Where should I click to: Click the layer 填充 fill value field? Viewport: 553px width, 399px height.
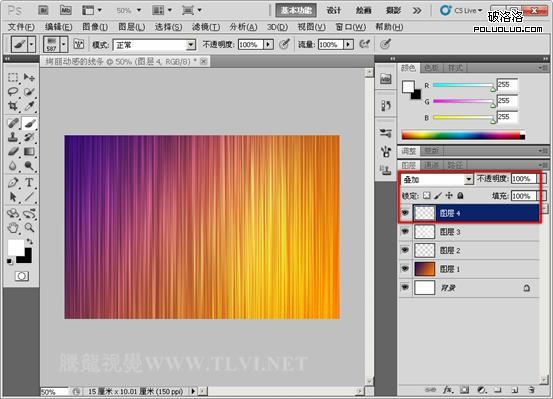(x=523, y=196)
